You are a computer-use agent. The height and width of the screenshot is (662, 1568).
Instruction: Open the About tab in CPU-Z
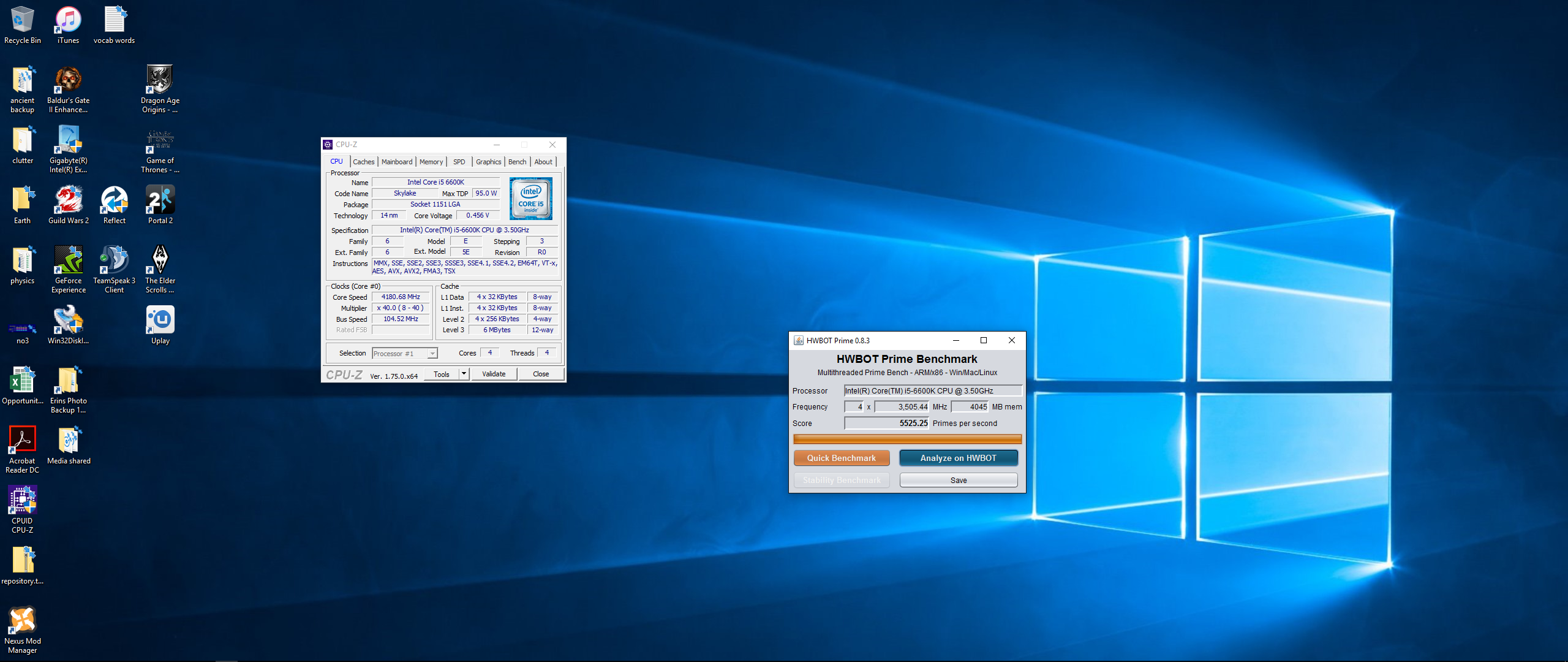[x=543, y=162]
